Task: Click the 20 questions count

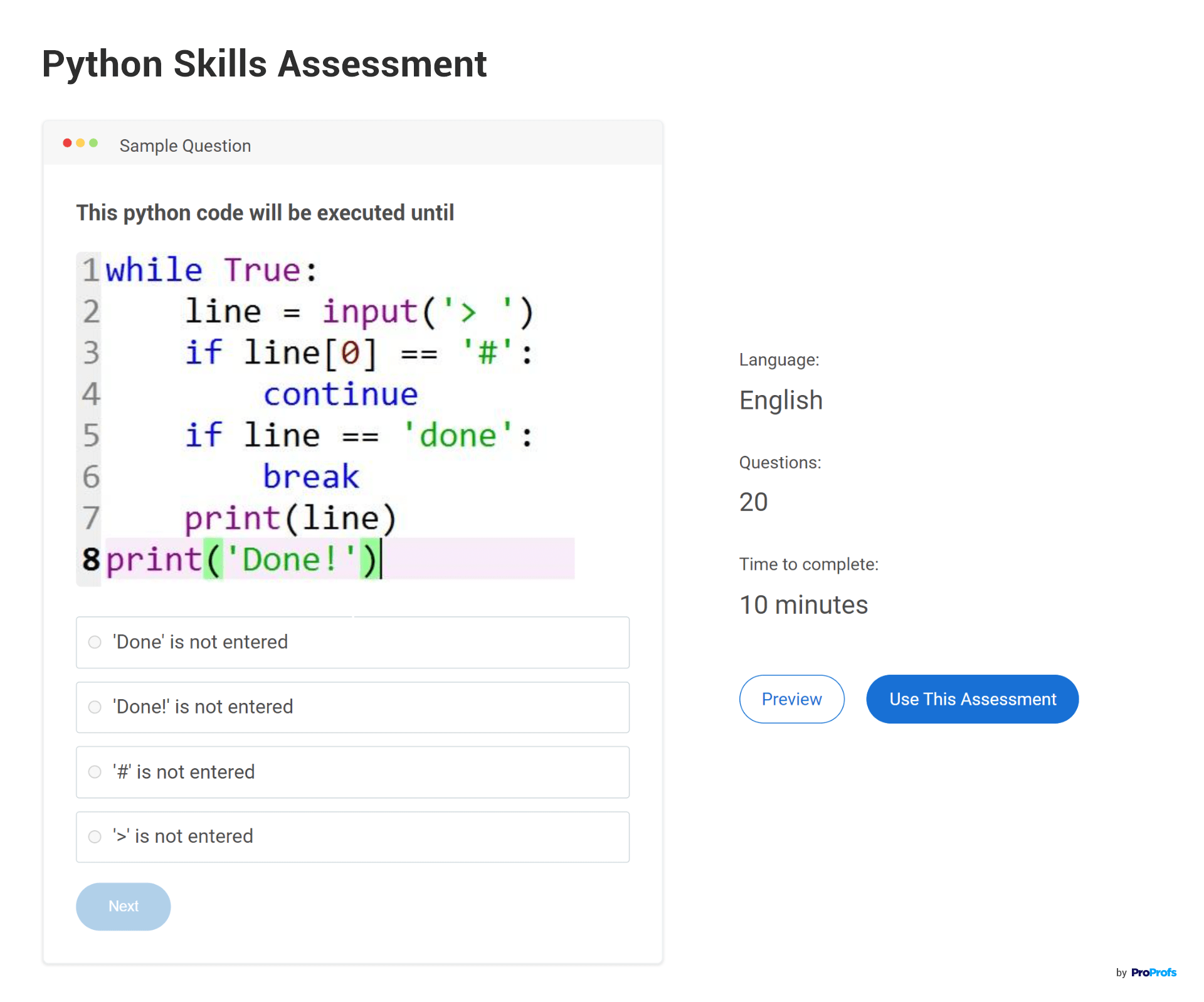Action: (753, 502)
